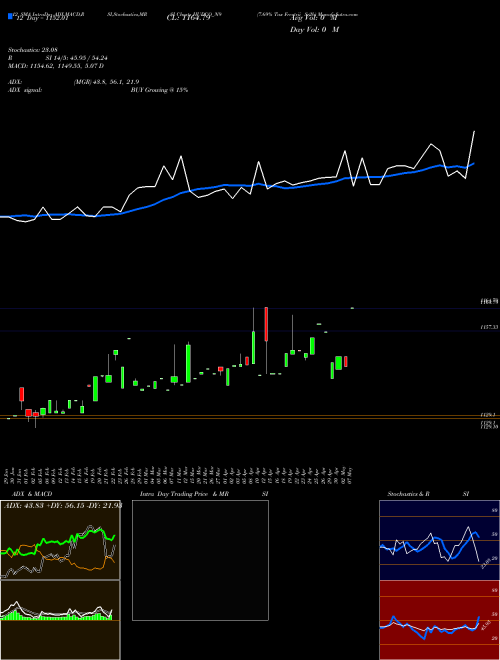The height and width of the screenshot is (660, 500).
Task: Click the 'SI 14/5: 45.95 / 54.24' value
Action: pyautogui.click(x=77, y=58)
